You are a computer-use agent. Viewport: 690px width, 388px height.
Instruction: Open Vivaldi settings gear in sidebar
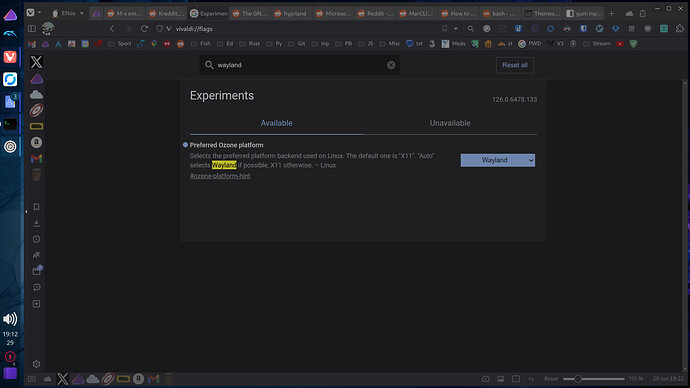coord(37,364)
